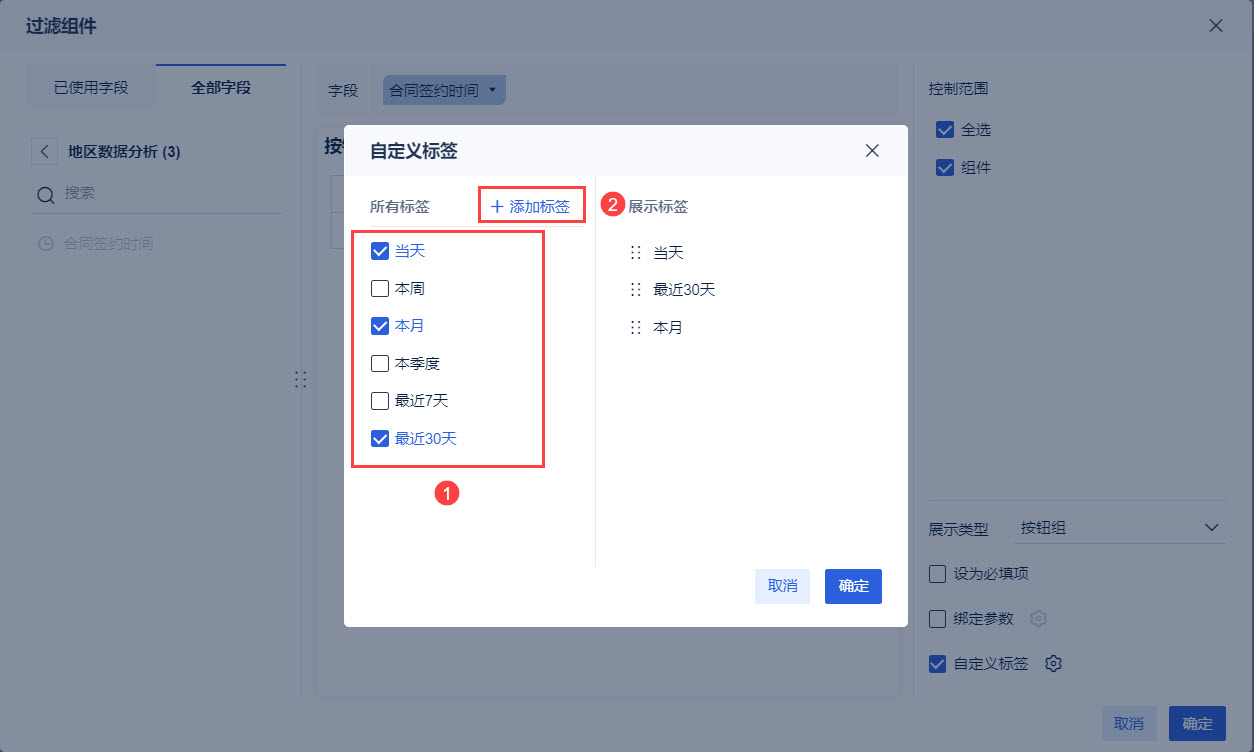The width and height of the screenshot is (1254, 752).
Task: Toggle the 全选 checkbox in 控制范围
Action: click(945, 130)
